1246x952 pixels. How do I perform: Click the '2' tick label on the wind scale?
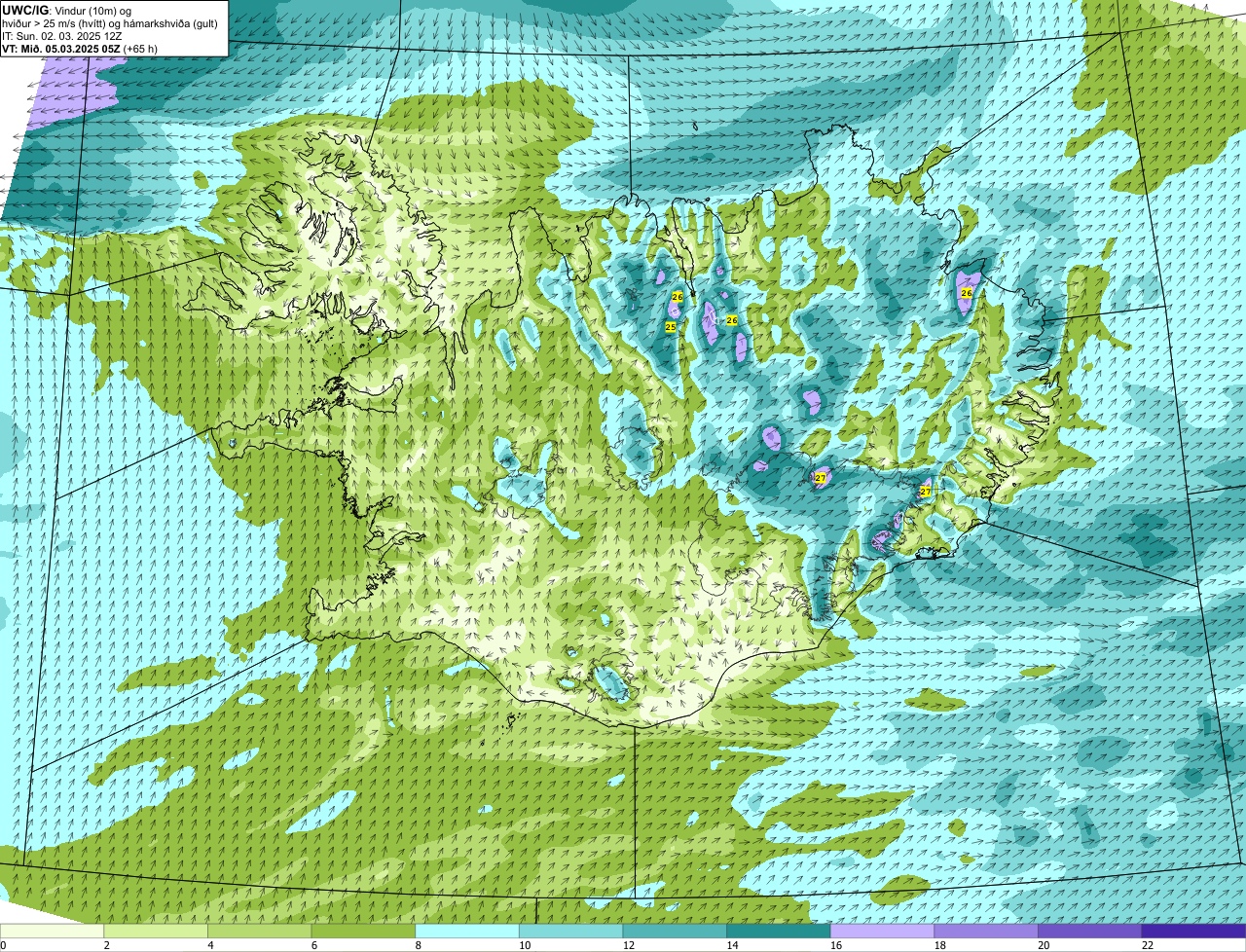106,945
